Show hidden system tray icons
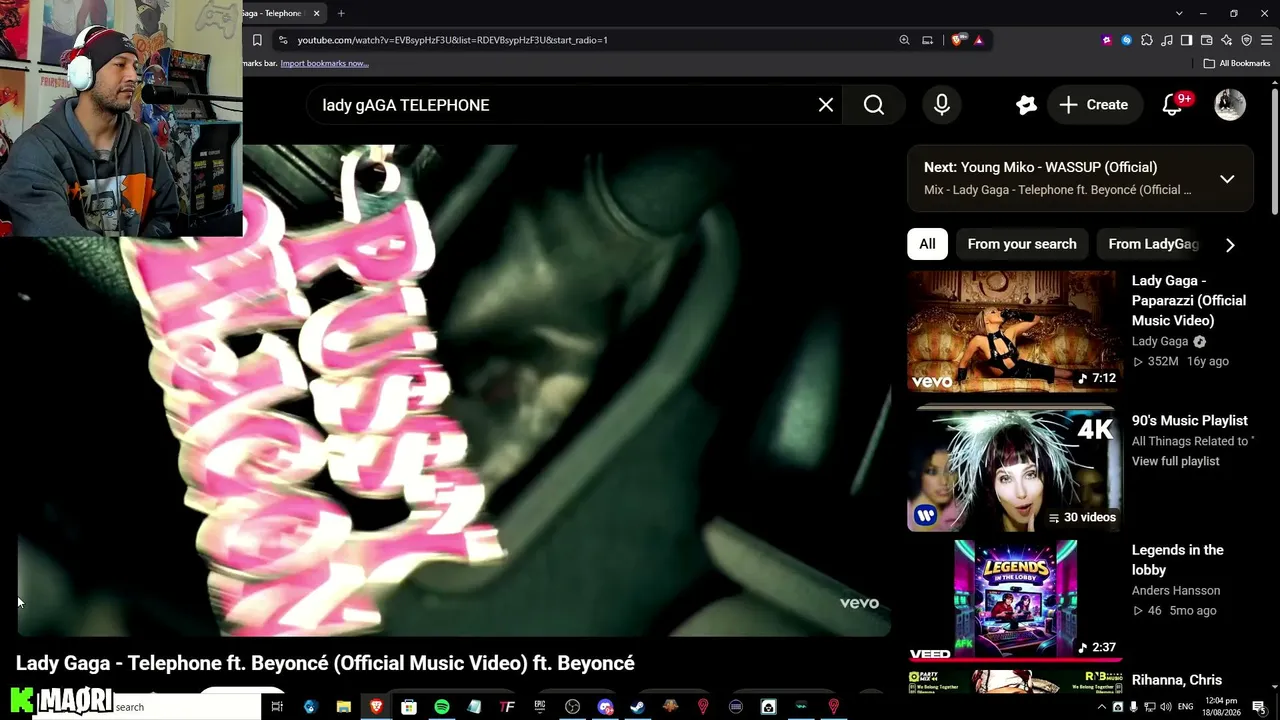The height and width of the screenshot is (720, 1280). (x=1102, y=707)
